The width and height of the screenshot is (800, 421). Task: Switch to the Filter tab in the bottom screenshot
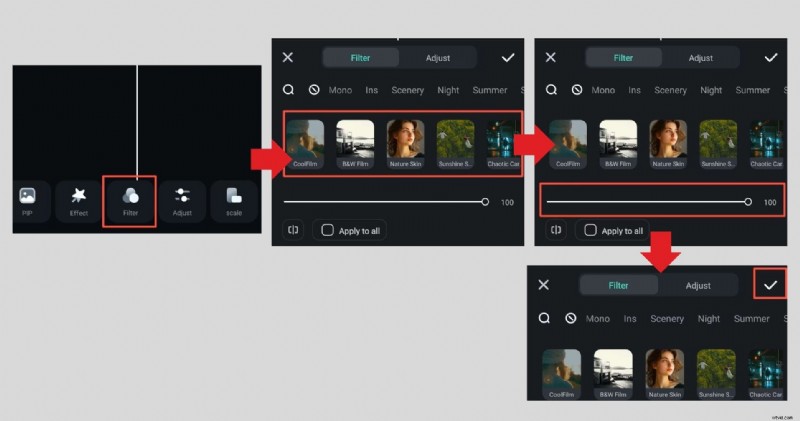(x=618, y=285)
